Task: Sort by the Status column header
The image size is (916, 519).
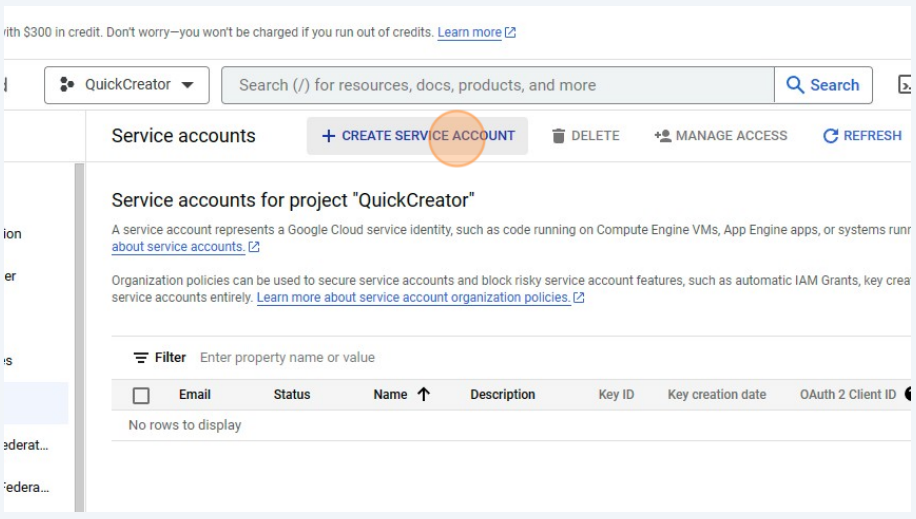Action: (292, 395)
